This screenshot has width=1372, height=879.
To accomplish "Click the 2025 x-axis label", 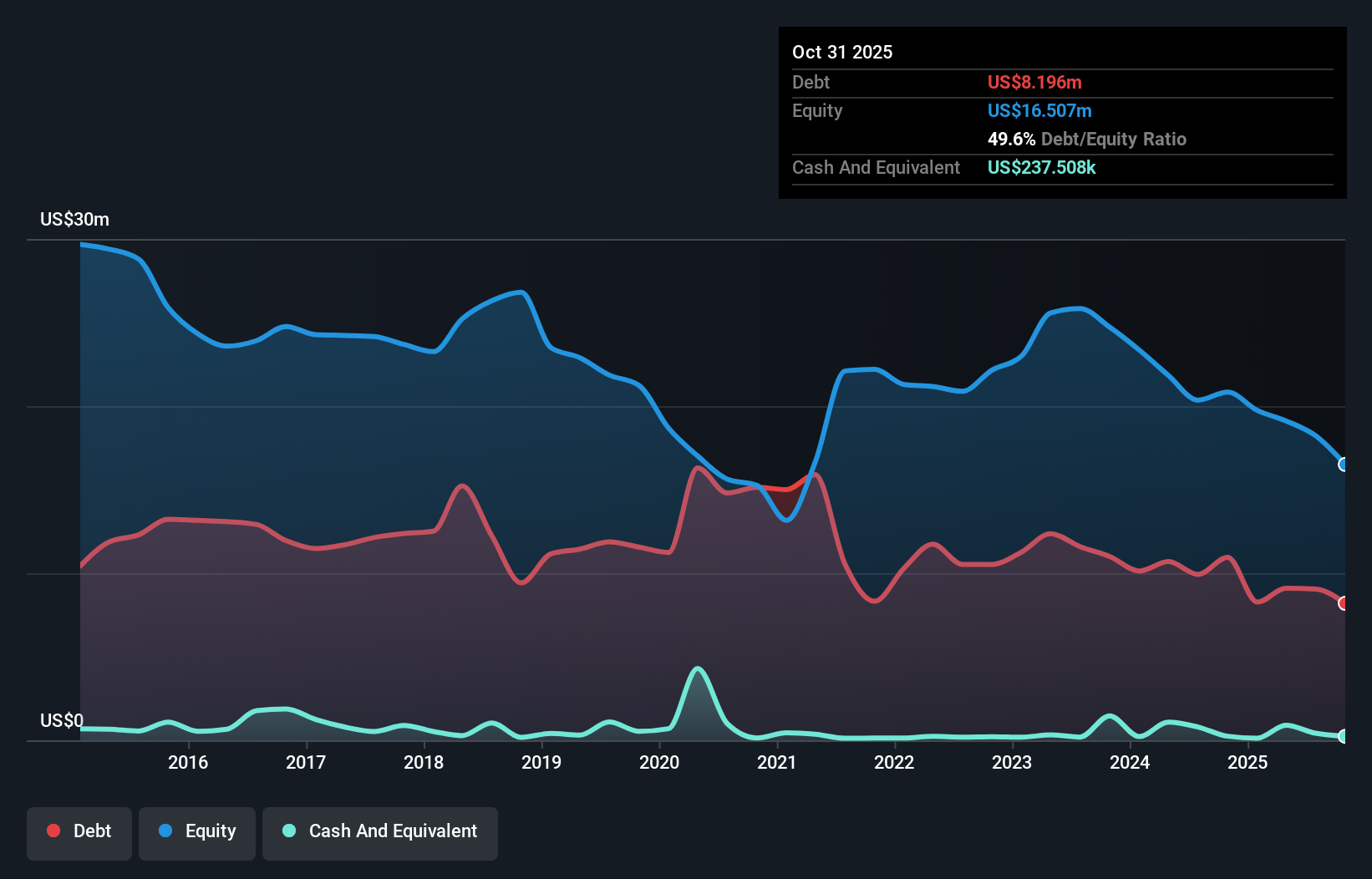I will (x=1248, y=762).
